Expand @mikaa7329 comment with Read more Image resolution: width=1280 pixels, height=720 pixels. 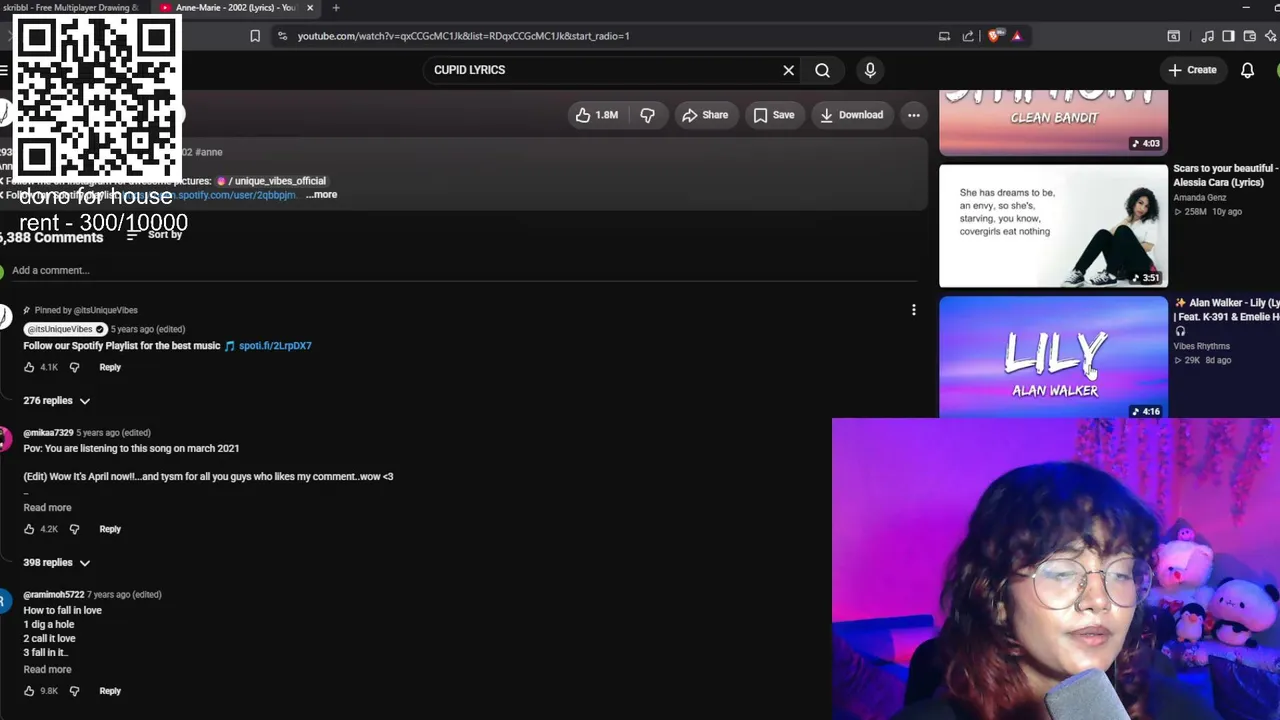click(x=47, y=508)
